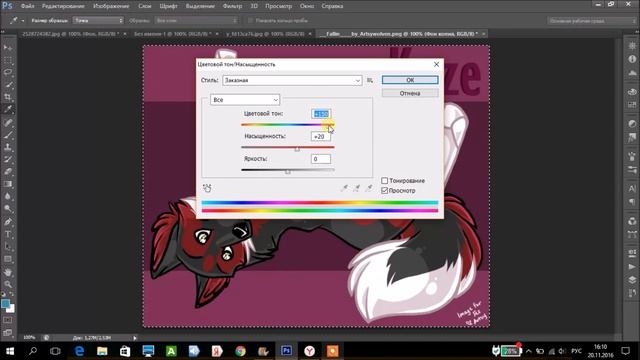640x360 pixels.
Task: Select the History Brush tool
Action: point(8,159)
